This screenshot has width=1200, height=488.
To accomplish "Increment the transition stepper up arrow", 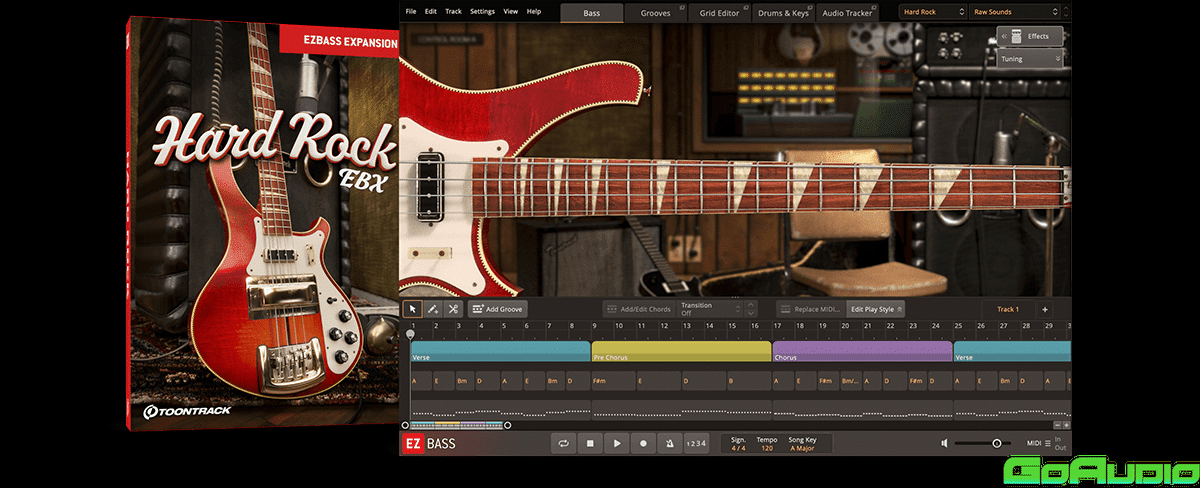I will coord(752,305).
